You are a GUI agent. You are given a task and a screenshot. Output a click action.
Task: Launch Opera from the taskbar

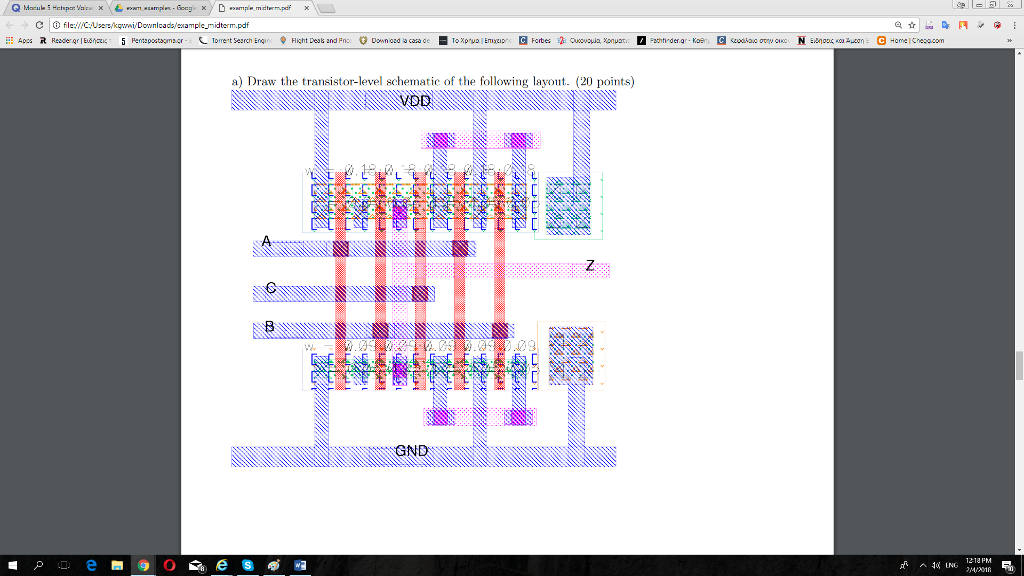(168, 565)
